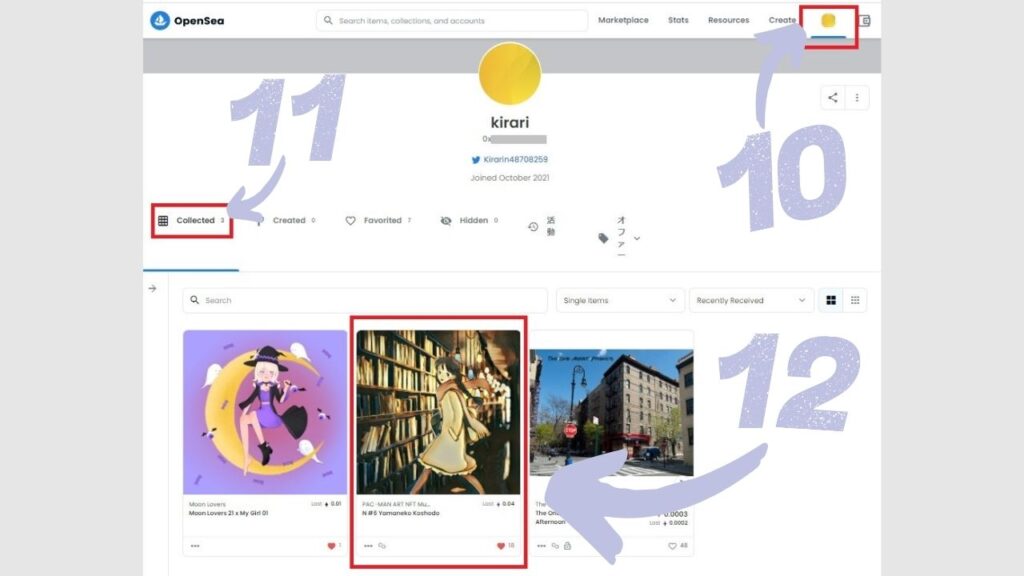Open Moon Lovers 21 x My Girl 01 title
1024x576 pixels.
click(x=228, y=513)
